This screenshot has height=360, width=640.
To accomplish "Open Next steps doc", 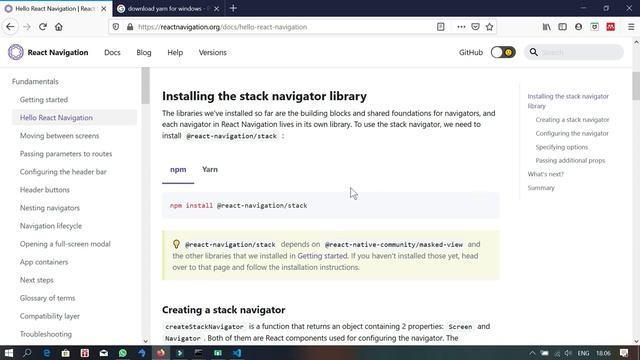I will pos(36,280).
